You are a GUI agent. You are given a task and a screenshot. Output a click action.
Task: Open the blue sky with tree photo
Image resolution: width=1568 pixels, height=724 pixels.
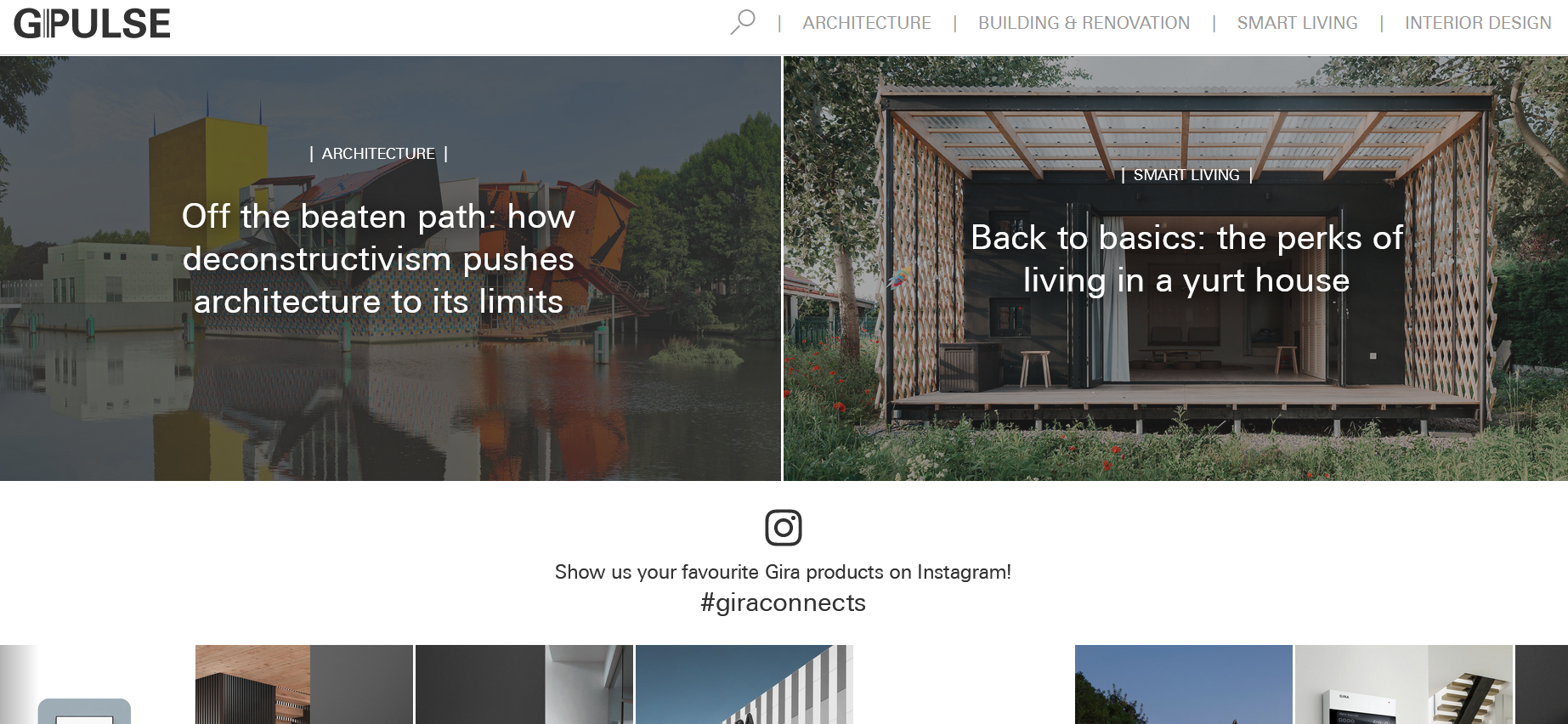1184,685
